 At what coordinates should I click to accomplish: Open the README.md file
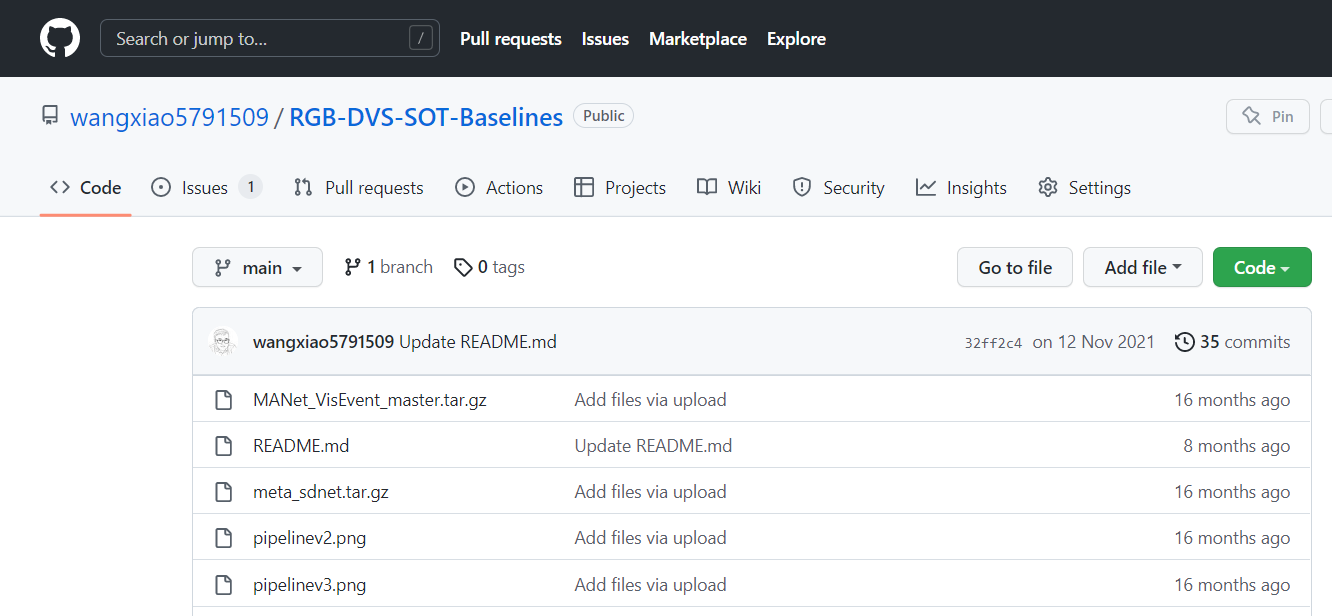[301, 446]
